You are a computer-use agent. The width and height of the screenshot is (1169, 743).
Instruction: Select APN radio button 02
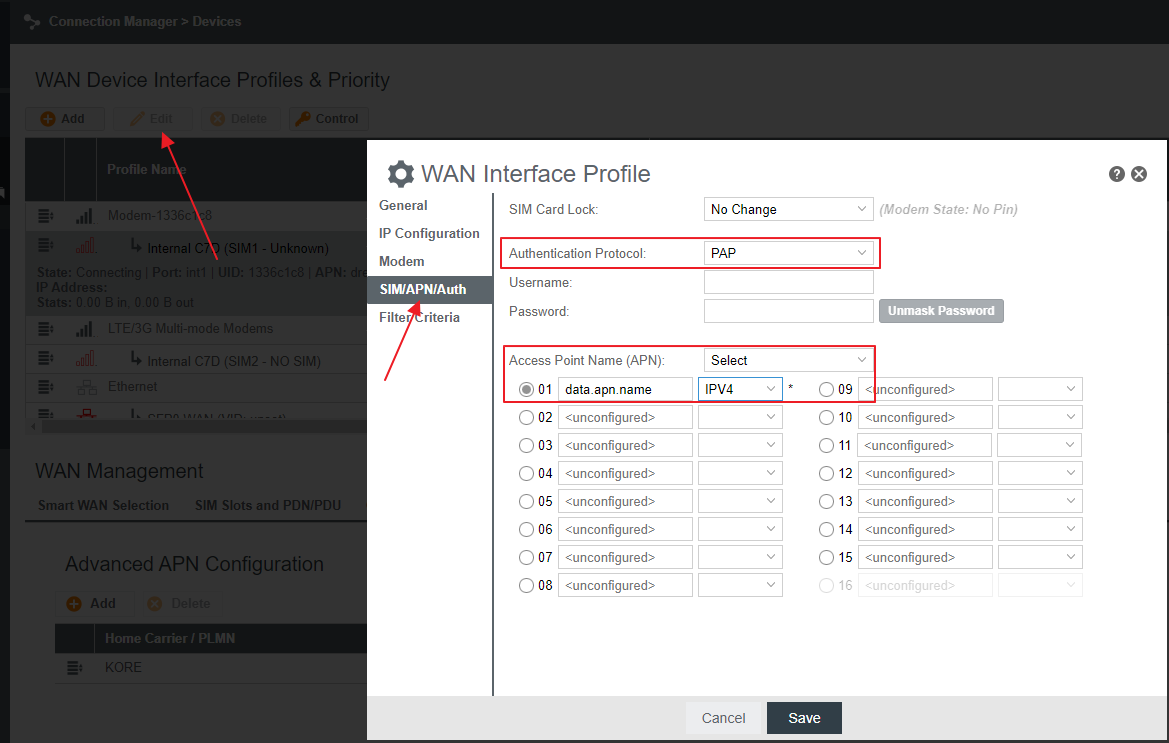(527, 418)
